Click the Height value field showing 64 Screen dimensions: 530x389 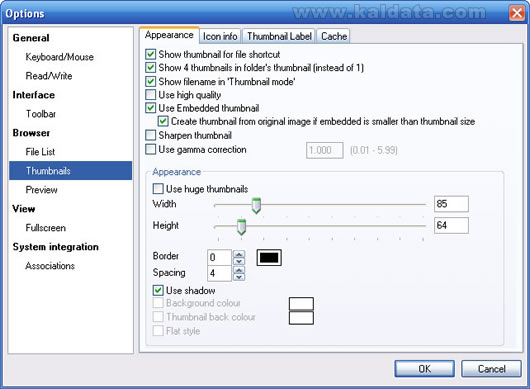[x=451, y=225]
